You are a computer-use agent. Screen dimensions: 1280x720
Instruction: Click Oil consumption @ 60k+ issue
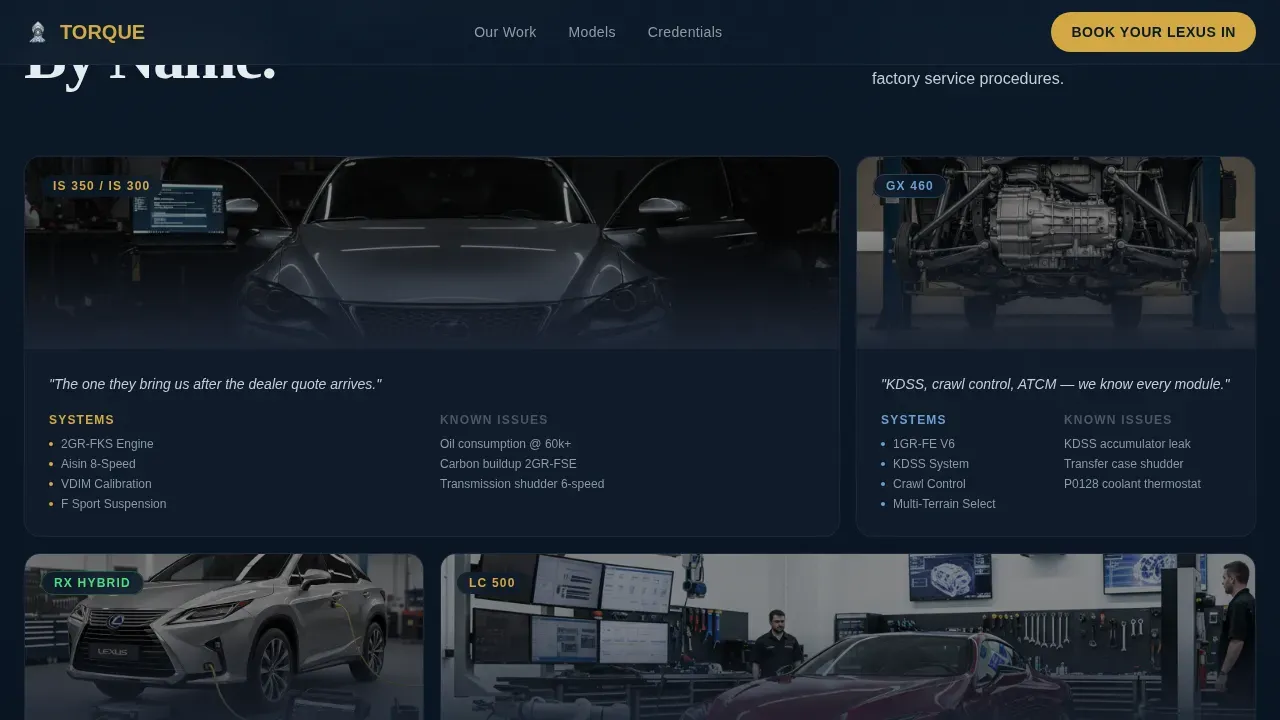(505, 444)
